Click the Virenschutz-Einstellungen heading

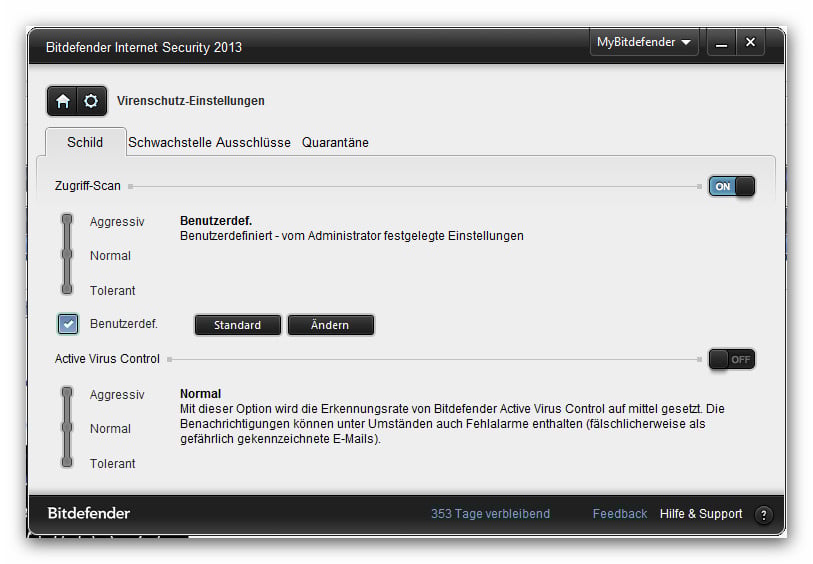pyautogui.click(x=191, y=101)
